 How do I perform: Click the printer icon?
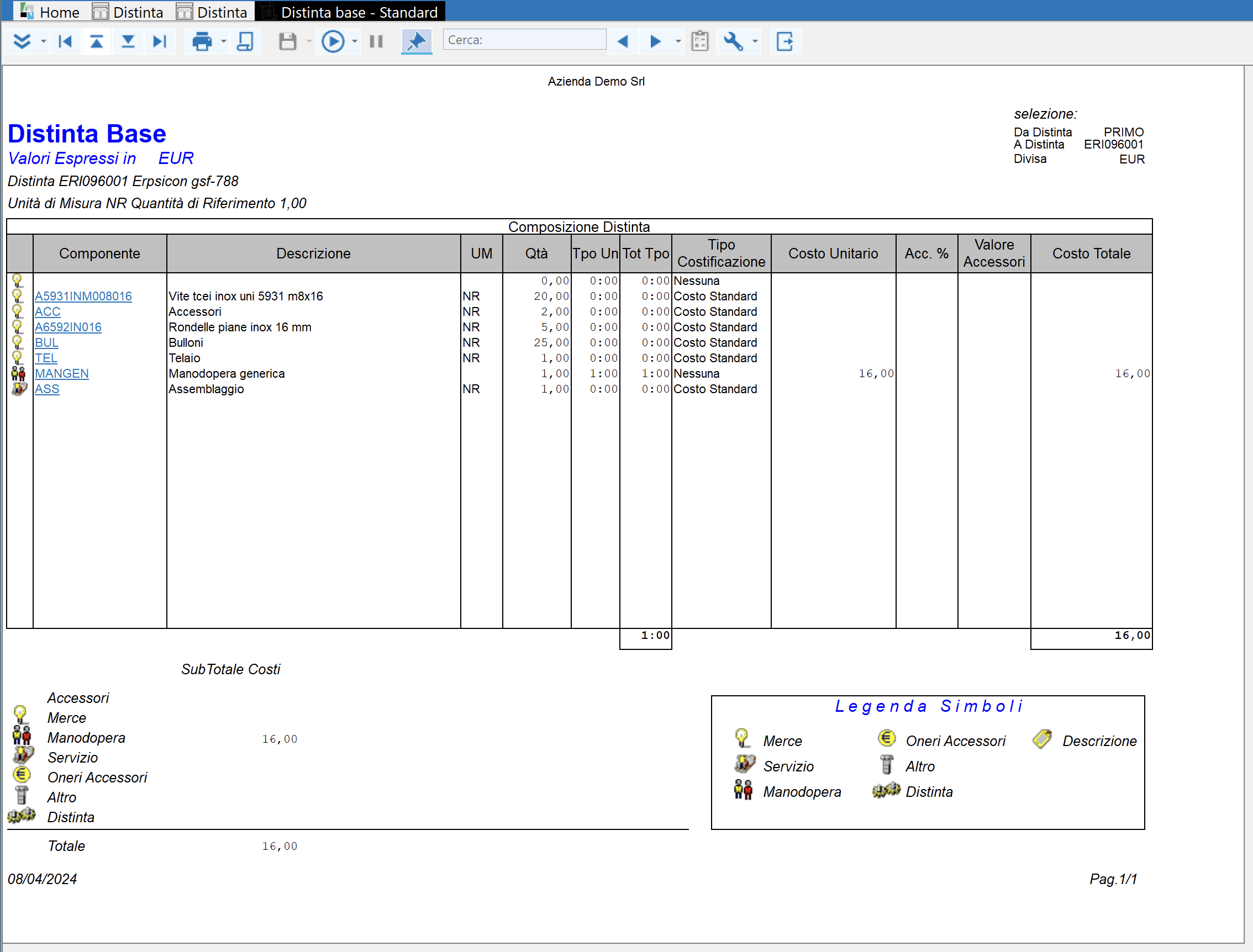point(202,41)
